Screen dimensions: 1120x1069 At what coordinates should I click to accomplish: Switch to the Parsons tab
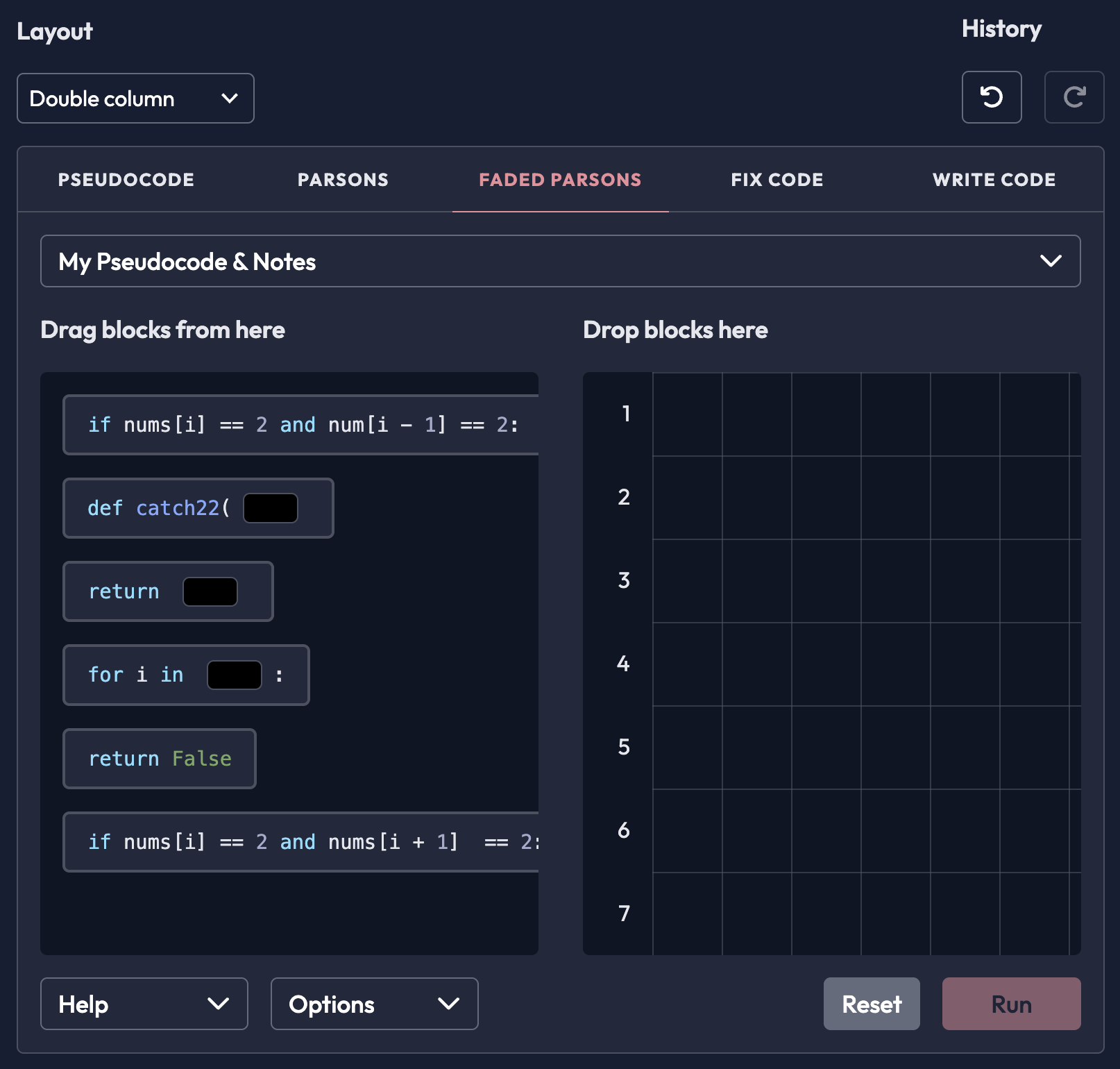[x=343, y=180]
